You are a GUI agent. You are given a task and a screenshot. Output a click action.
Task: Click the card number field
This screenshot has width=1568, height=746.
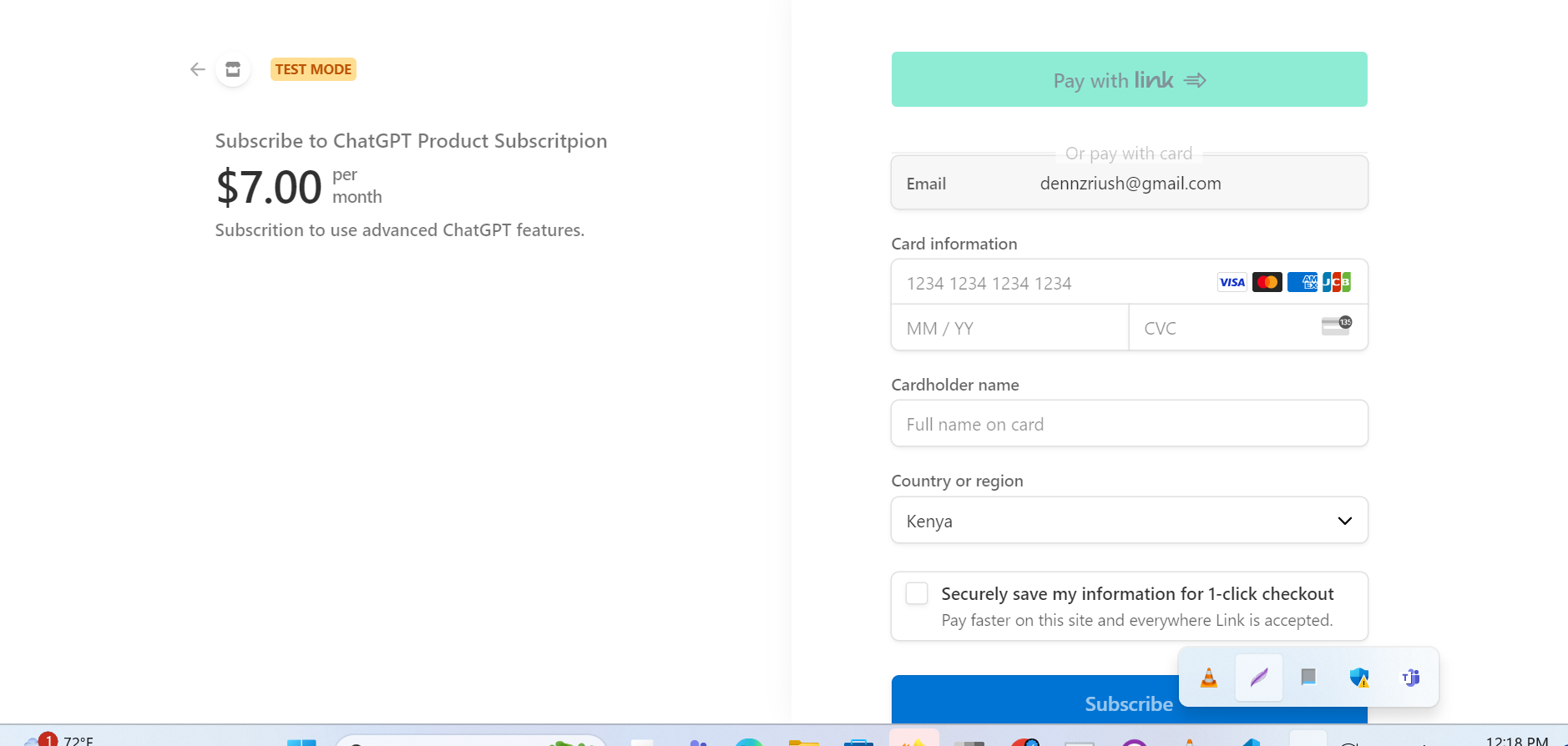[1129, 282]
